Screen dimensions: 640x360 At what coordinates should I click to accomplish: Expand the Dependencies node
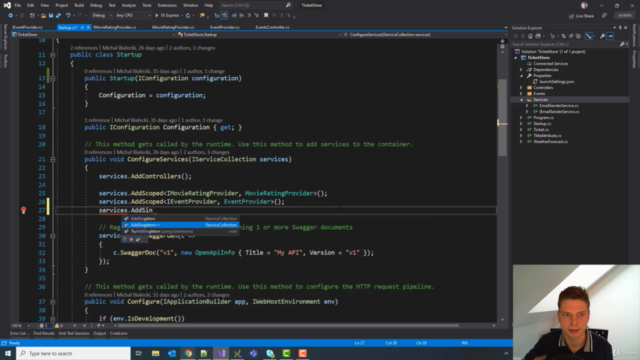521,69
